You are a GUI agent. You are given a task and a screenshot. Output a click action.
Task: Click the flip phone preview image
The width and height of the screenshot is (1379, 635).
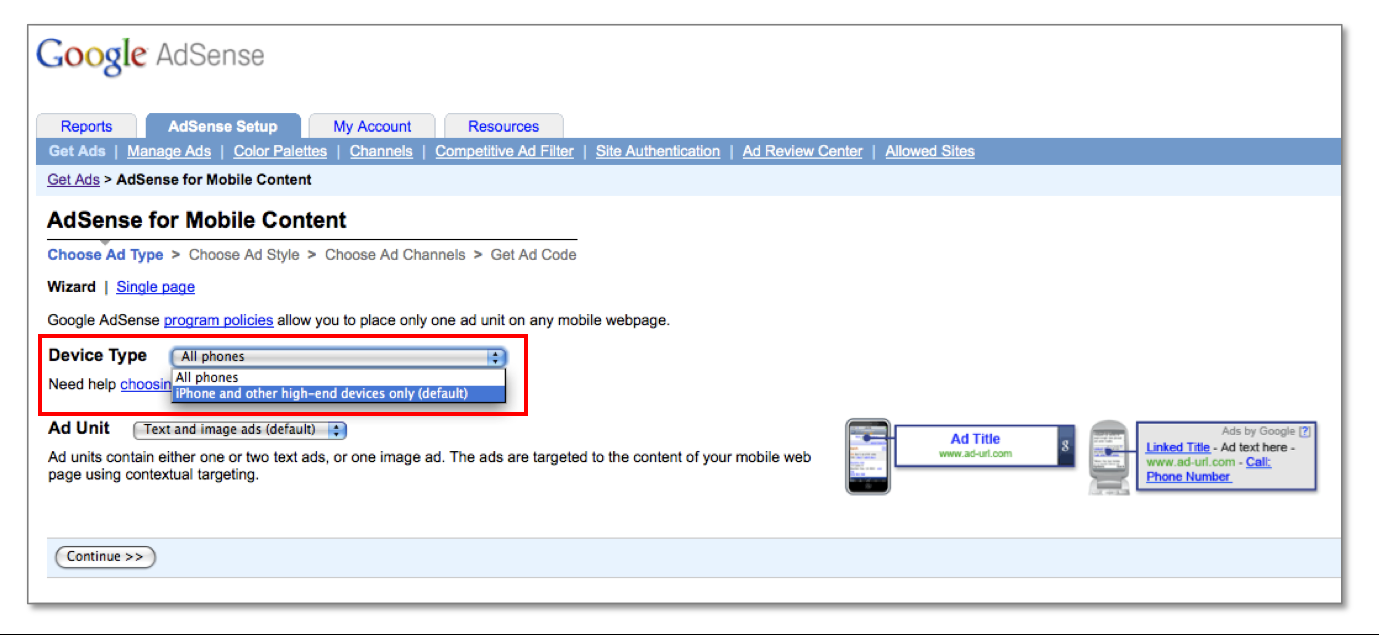(x=1109, y=457)
